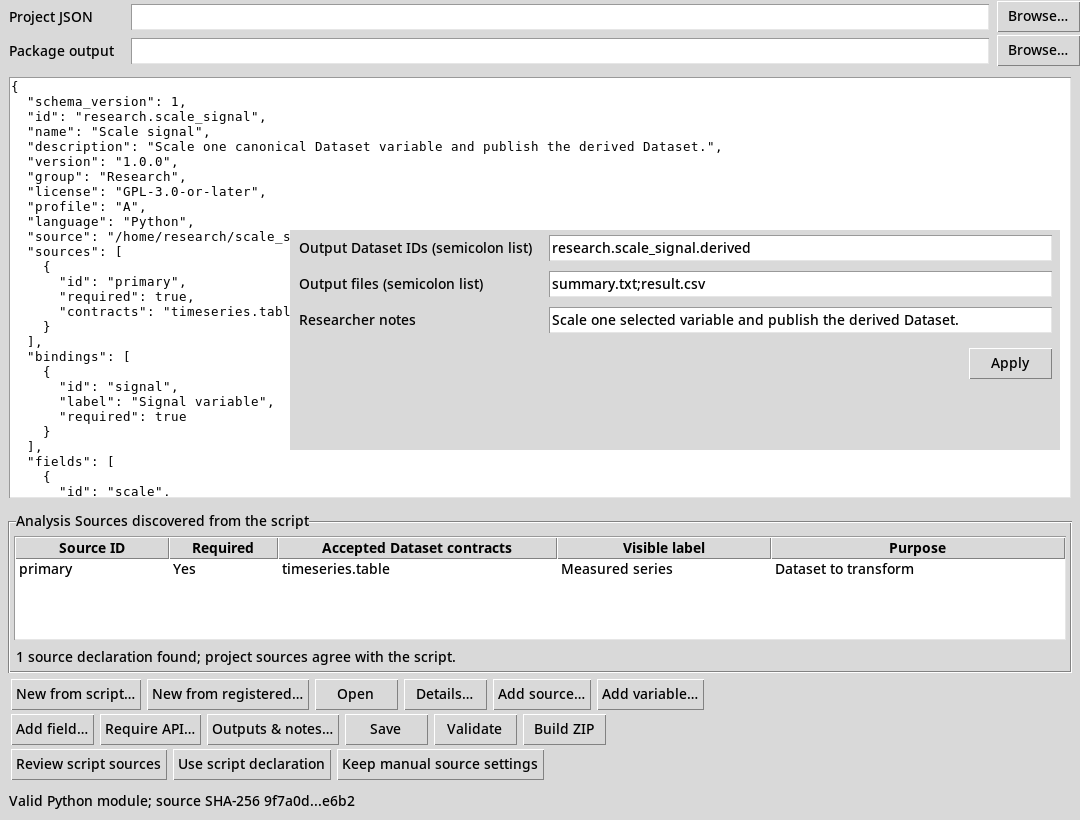Apply the outputs and notes changes
The height and width of the screenshot is (820, 1080).
(x=1010, y=364)
